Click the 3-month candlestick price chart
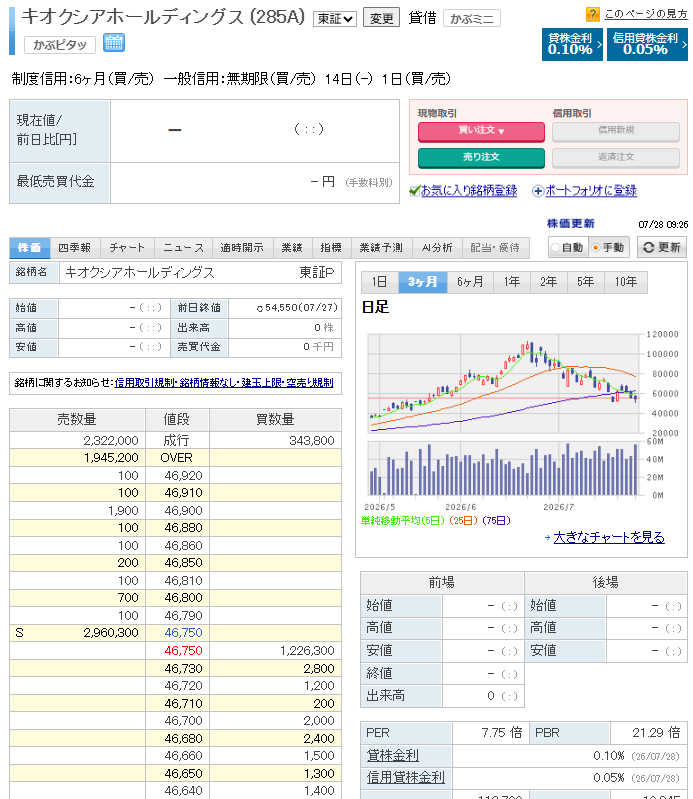This screenshot has width=693, height=799. [503, 384]
